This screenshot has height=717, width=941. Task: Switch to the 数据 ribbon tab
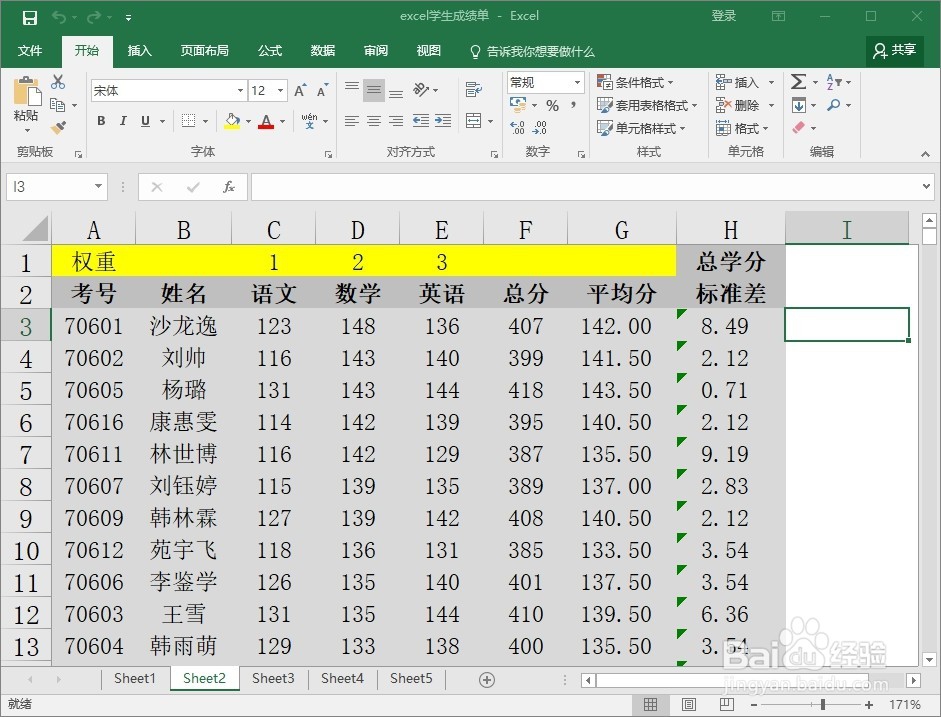pyautogui.click(x=322, y=51)
